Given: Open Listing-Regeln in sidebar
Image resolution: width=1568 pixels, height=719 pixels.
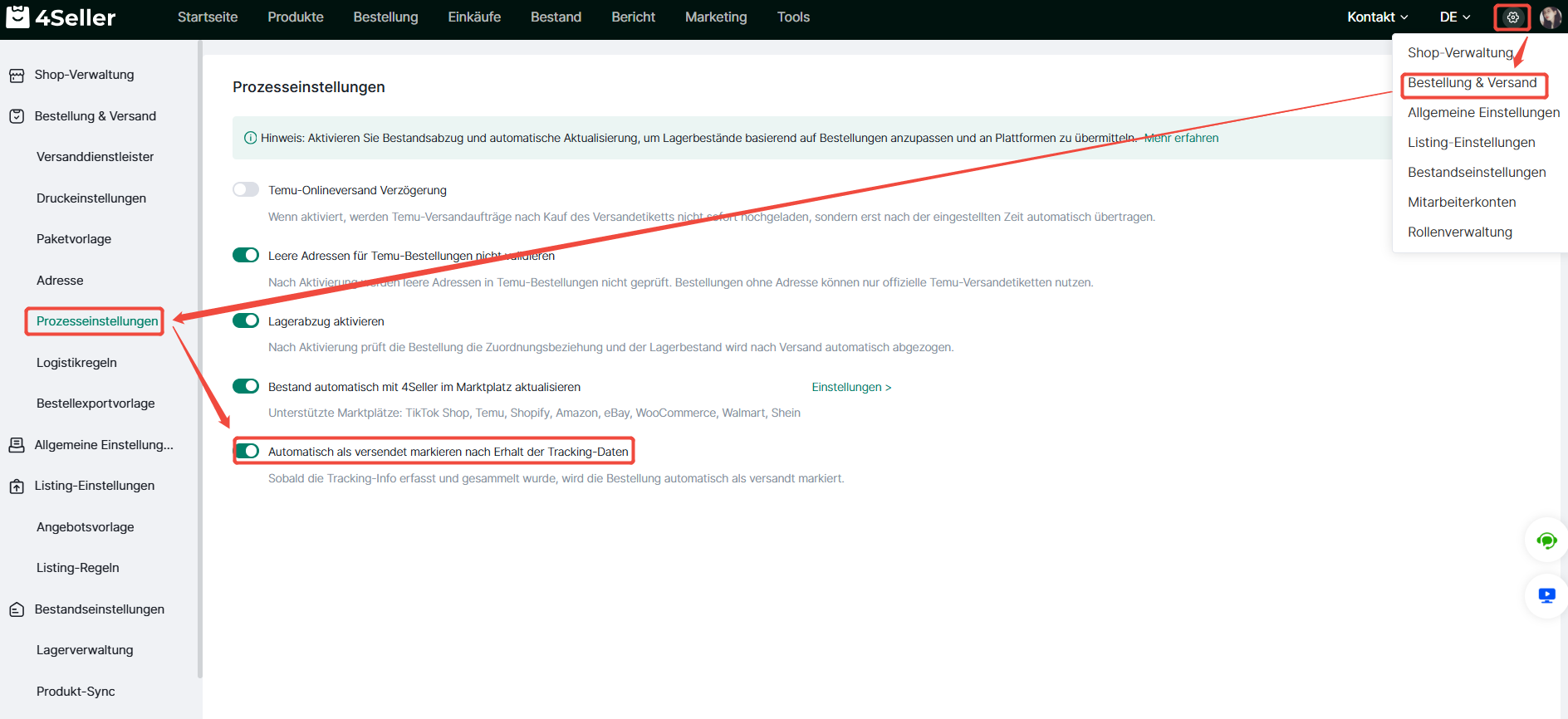Looking at the screenshot, I should click(x=78, y=568).
